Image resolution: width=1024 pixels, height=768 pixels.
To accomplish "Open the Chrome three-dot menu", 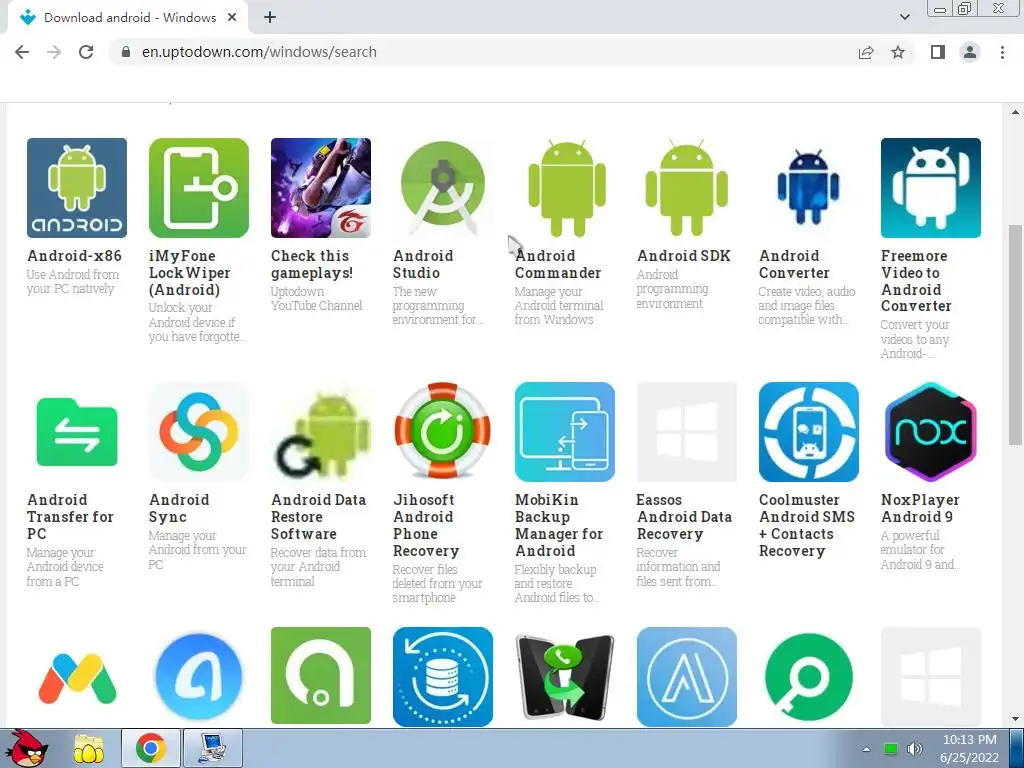I will pos(1002,52).
